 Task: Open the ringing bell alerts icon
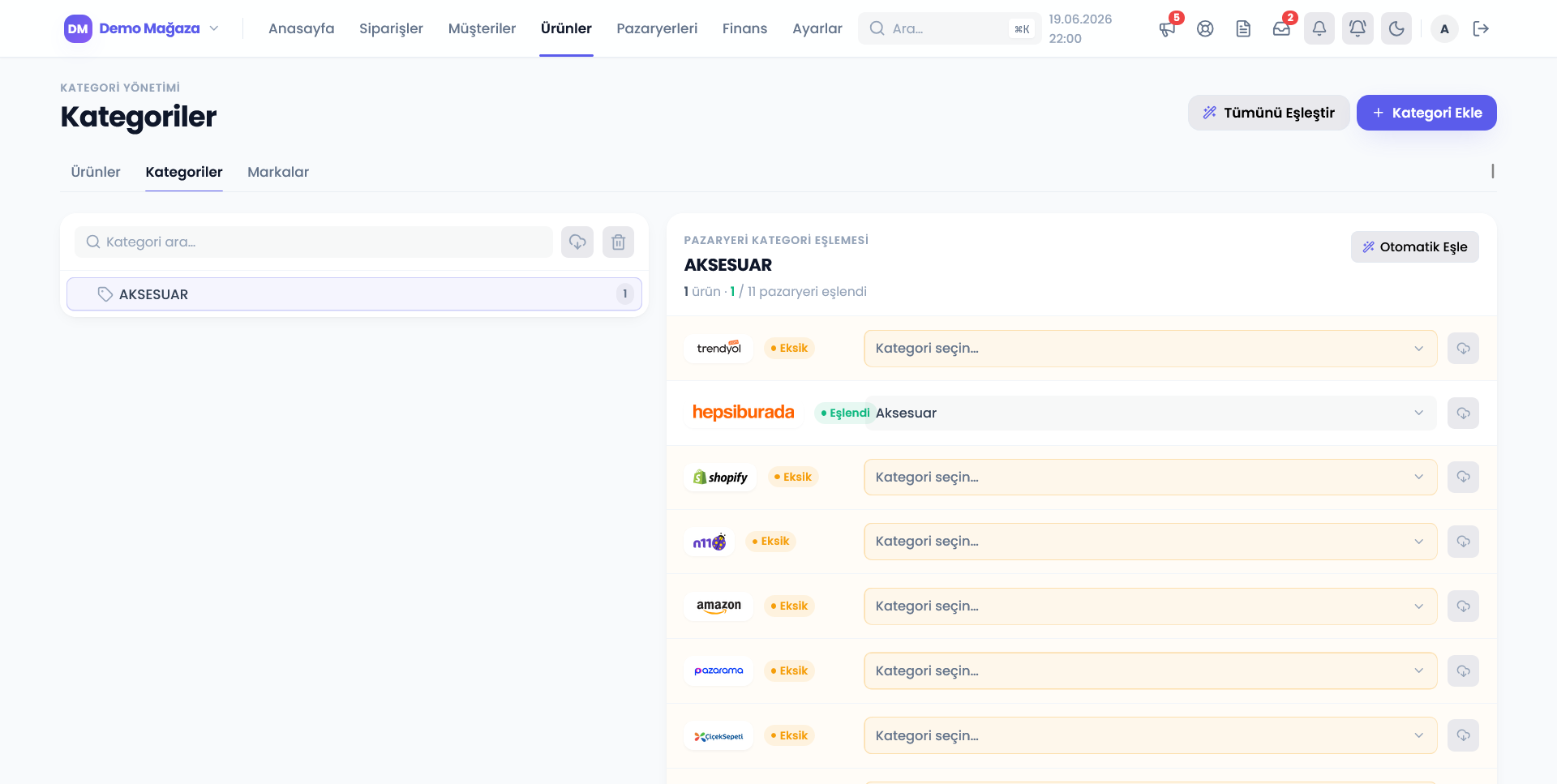[1358, 28]
